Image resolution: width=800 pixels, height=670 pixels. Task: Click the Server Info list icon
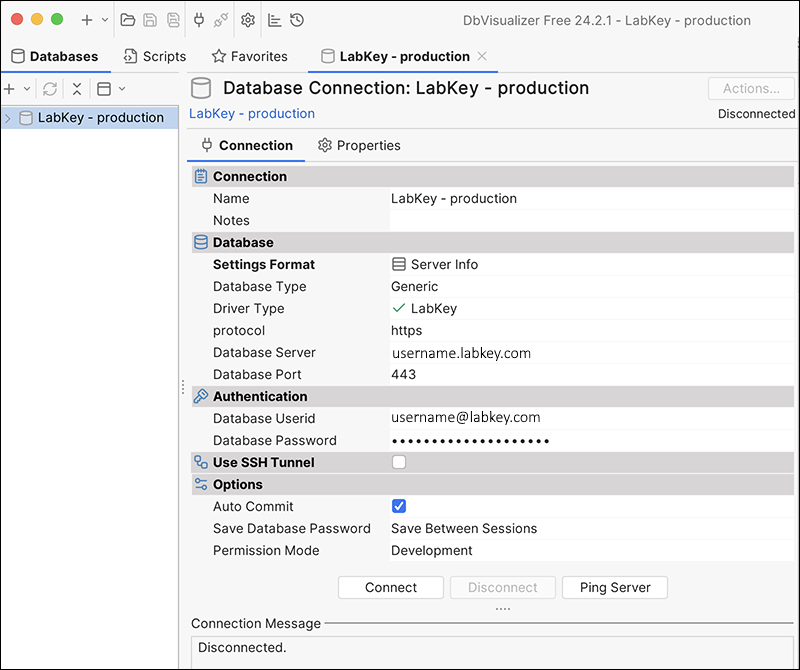click(x=399, y=264)
